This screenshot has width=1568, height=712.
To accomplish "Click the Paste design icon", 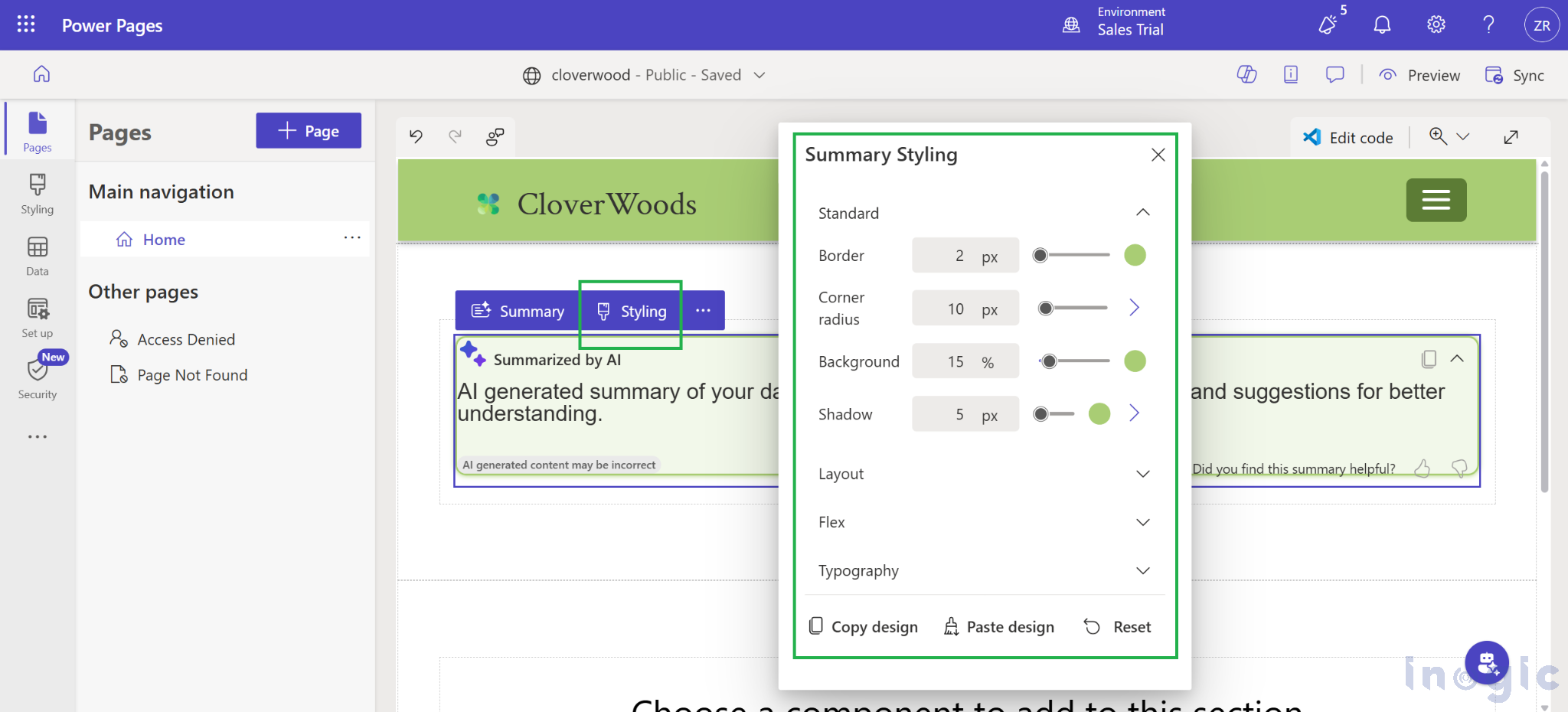I will pos(951,626).
